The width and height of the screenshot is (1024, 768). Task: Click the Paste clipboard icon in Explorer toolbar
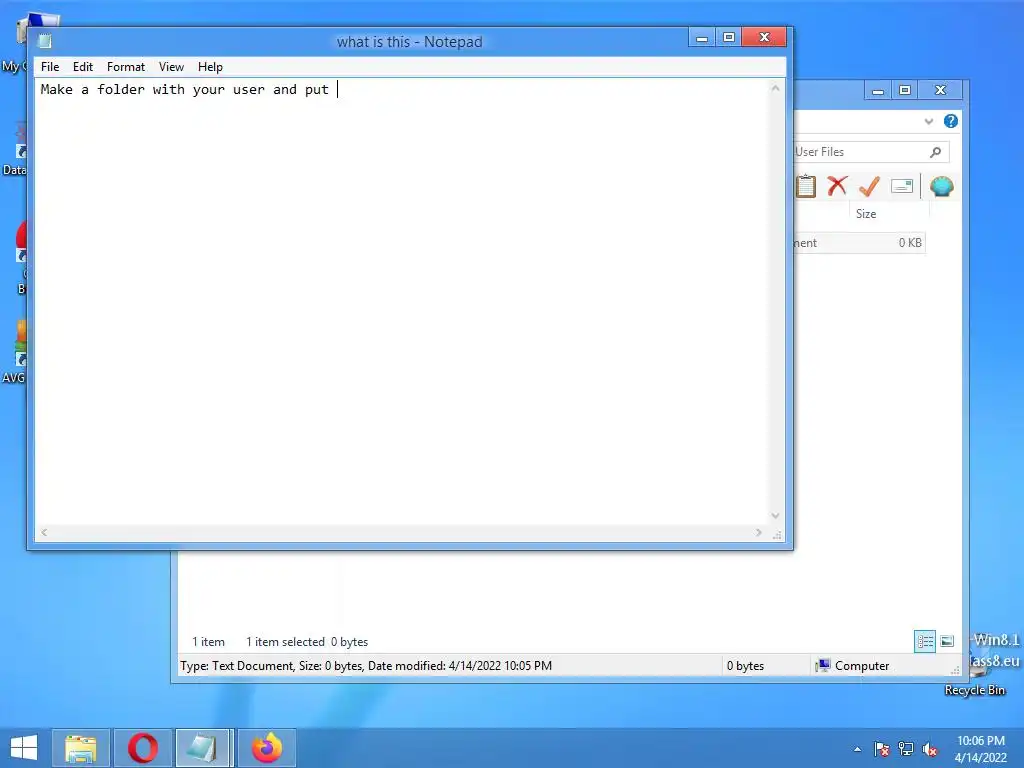coord(806,186)
